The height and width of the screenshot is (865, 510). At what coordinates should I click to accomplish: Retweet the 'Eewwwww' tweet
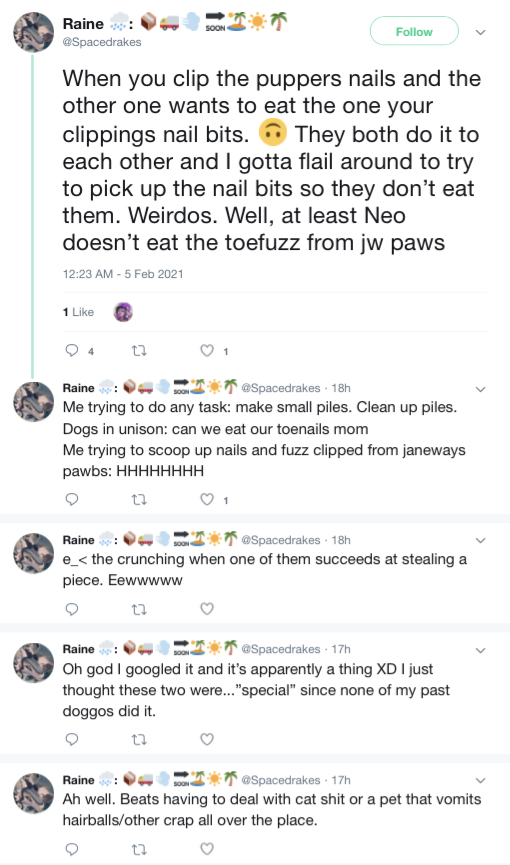point(138,608)
